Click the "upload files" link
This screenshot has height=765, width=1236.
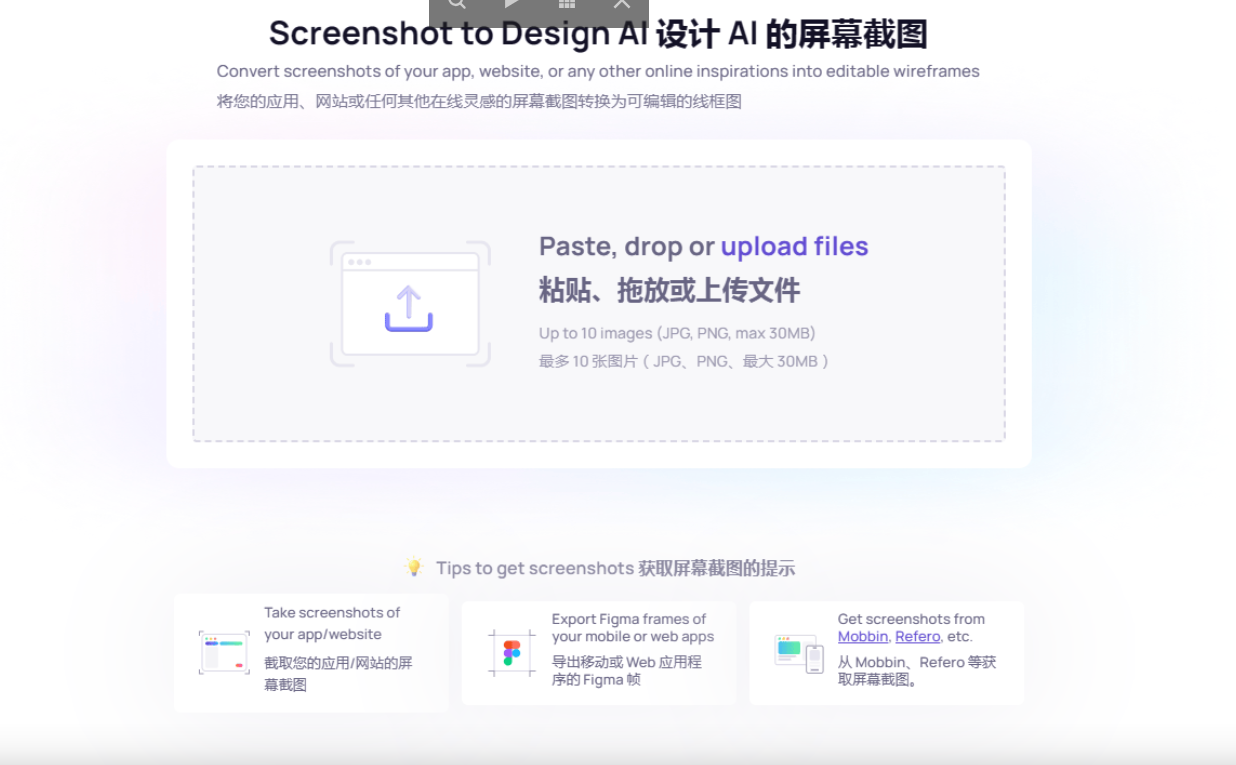[x=794, y=246]
